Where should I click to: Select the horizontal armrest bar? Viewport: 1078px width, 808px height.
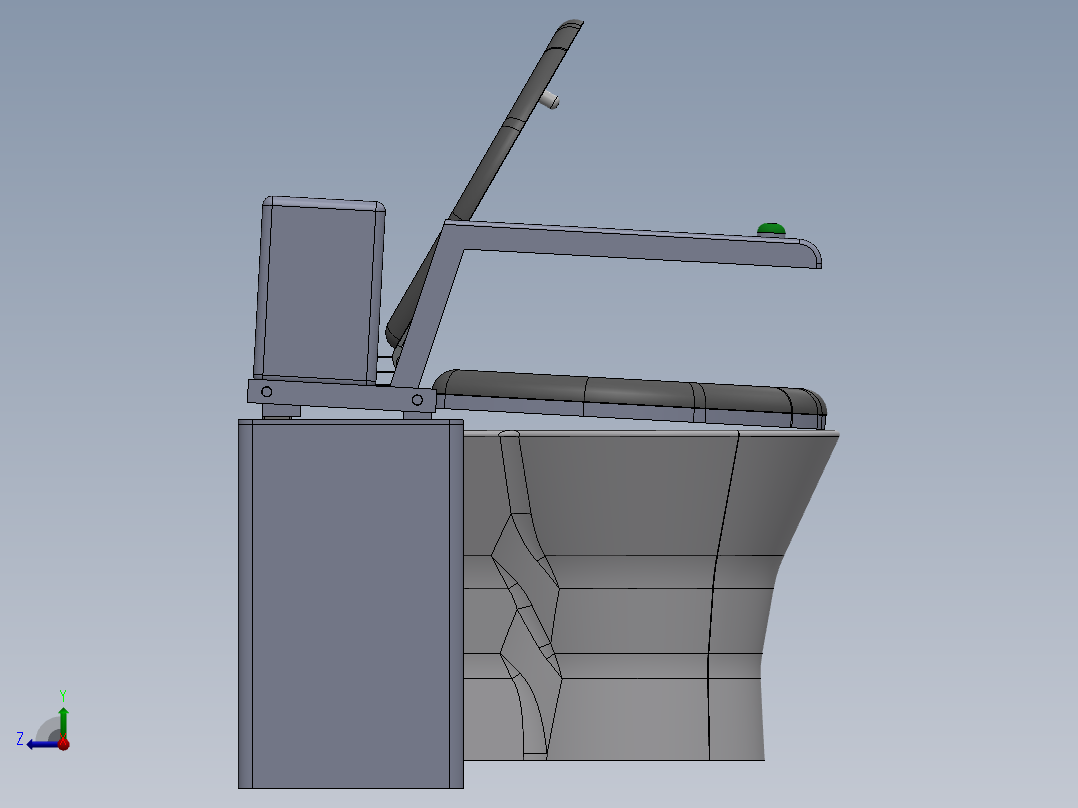click(632, 243)
